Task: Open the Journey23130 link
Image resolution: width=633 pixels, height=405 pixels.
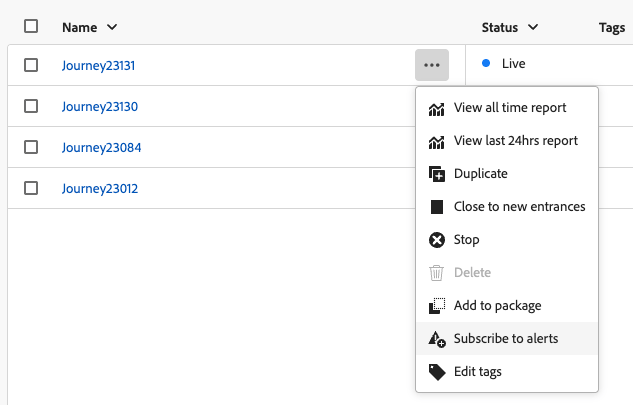Action: [x=99, y=106]
